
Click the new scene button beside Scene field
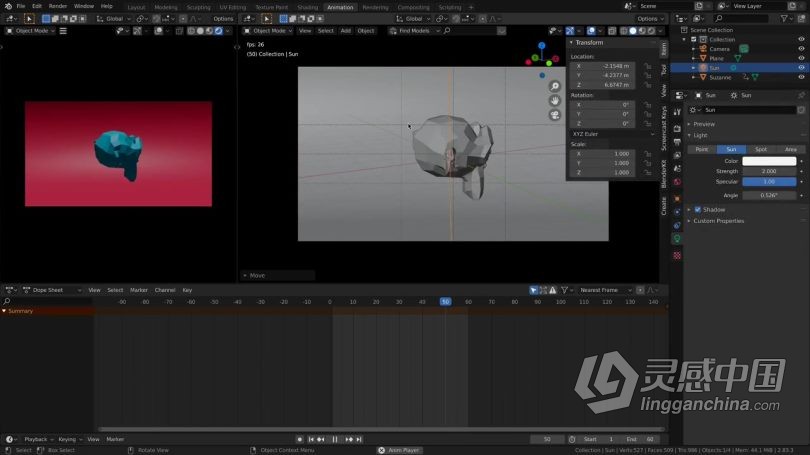pos(699,6)
